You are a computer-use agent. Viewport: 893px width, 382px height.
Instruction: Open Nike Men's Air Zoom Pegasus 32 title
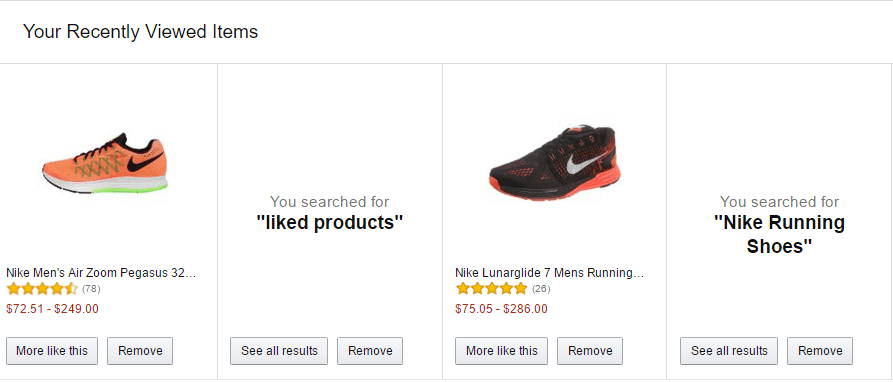101,273
